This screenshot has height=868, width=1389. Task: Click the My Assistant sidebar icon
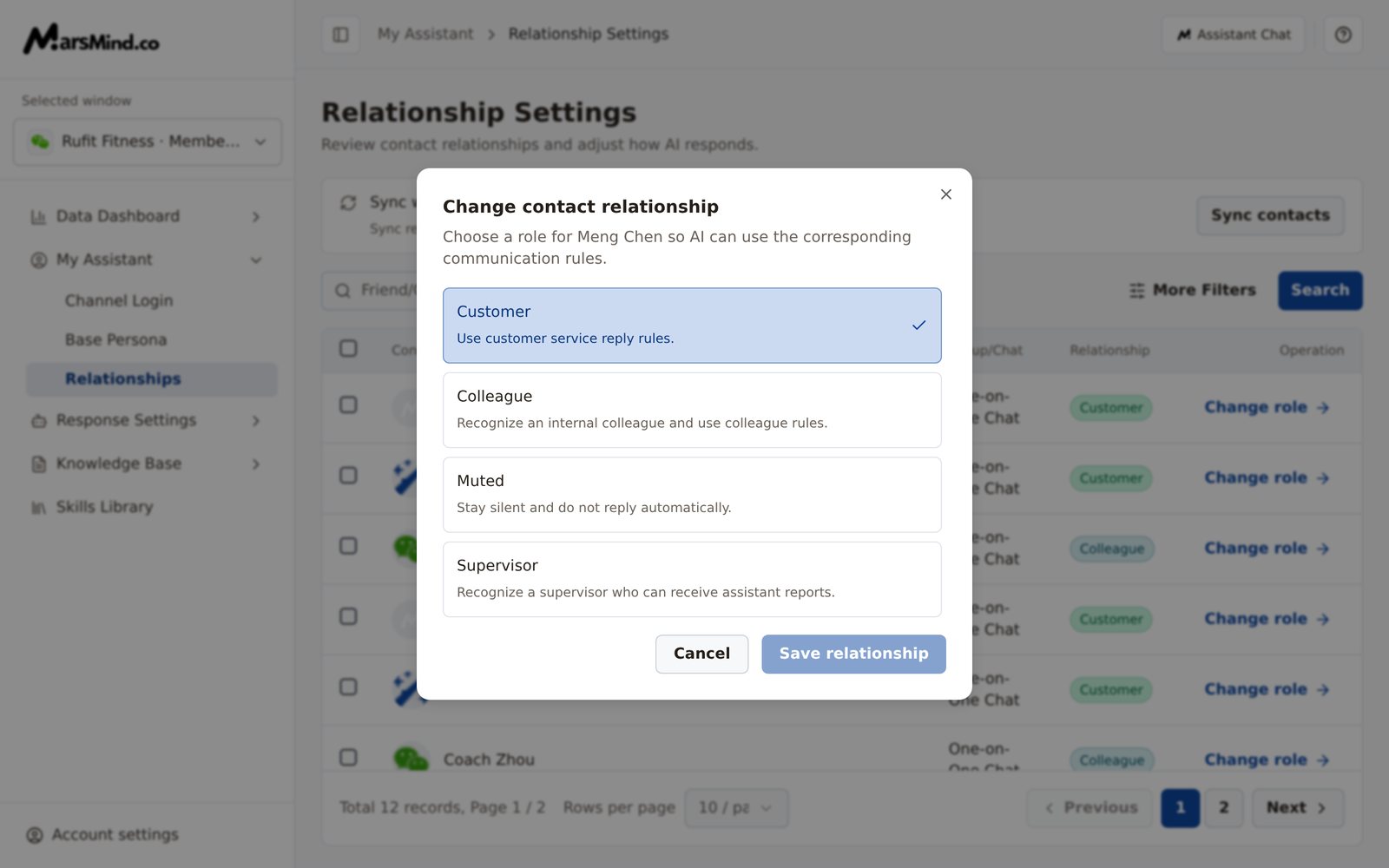pos(38,260)
